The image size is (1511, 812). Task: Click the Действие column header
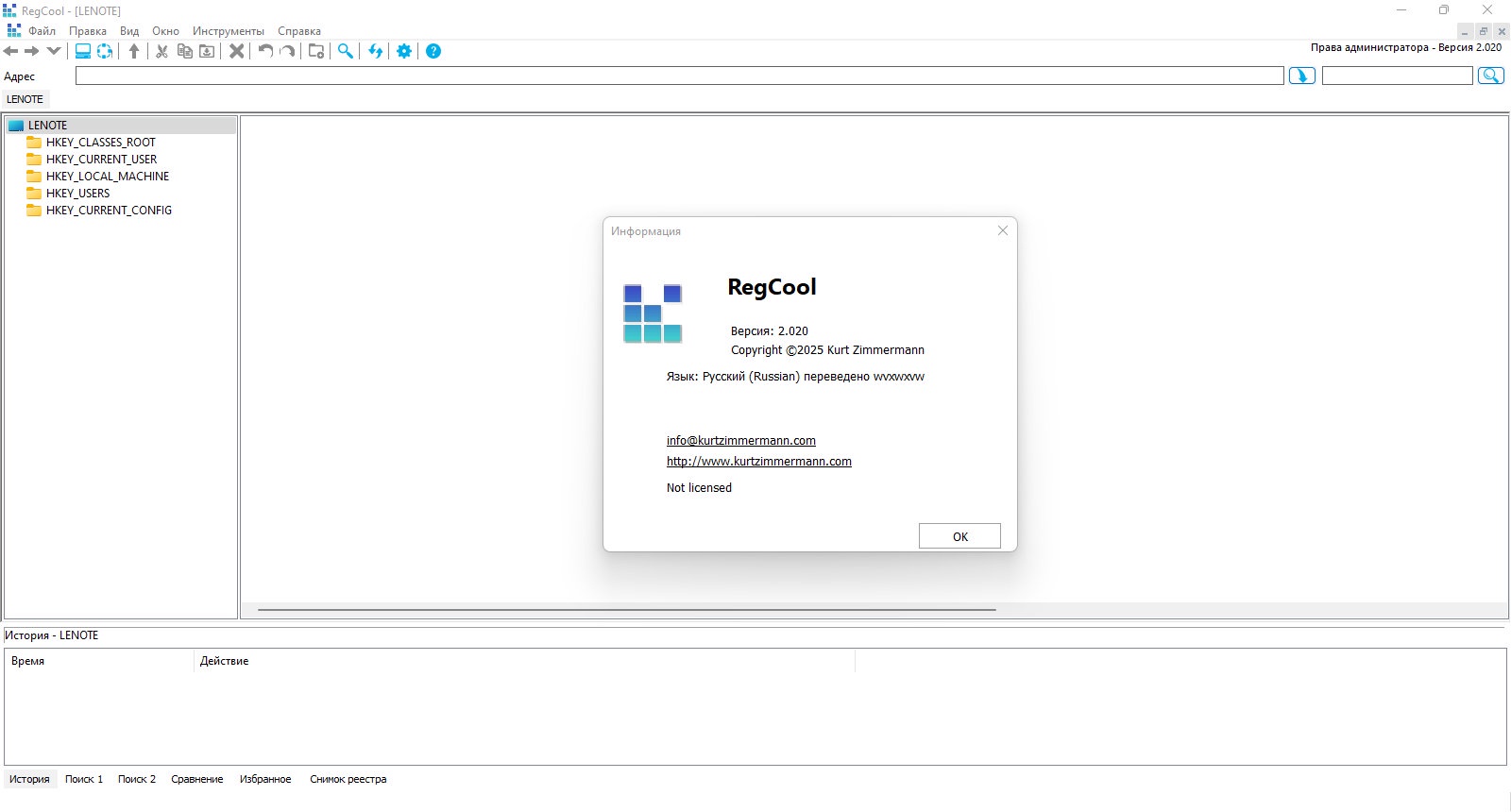pyautogui.click(x=524, y=661)
